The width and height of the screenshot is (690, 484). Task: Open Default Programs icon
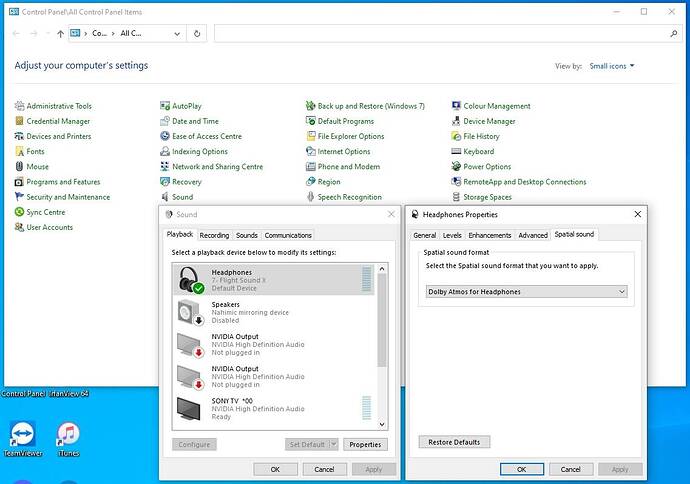(x=311, y=121)
